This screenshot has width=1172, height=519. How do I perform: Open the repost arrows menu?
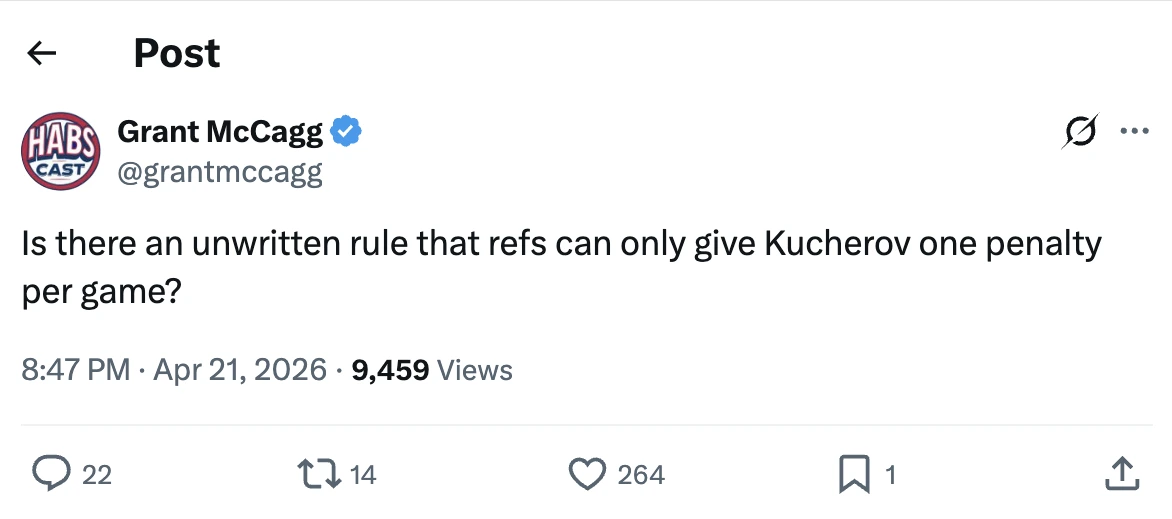click(x=318, y=474)
